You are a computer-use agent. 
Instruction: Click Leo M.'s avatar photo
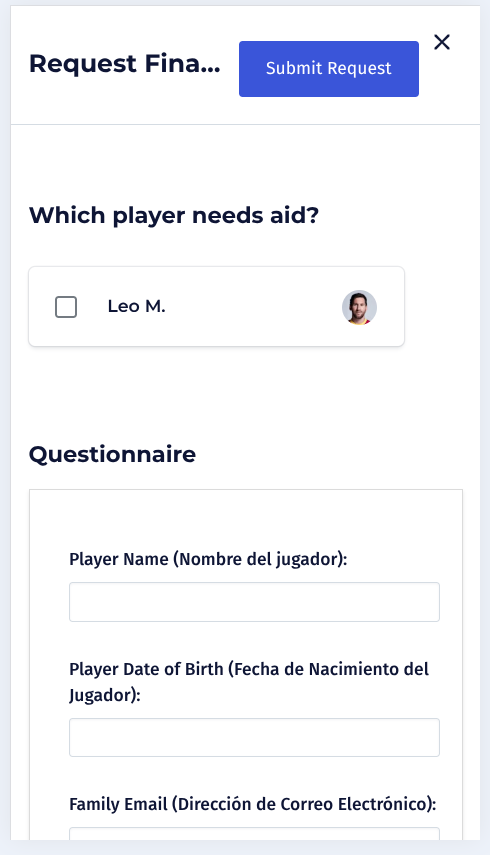pos(359,307)
